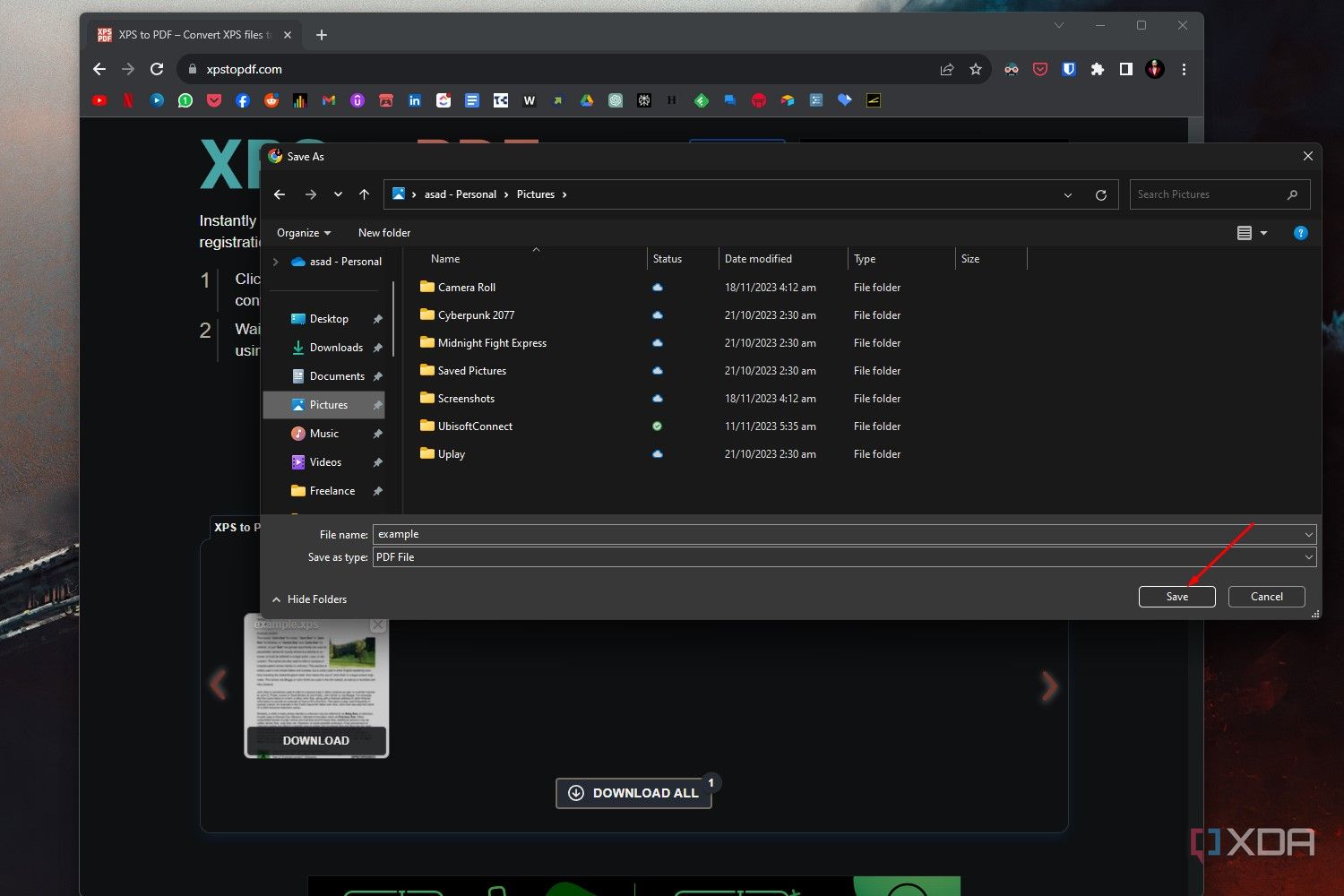Viewport: 1344px width, 896px height.
Task: Open the YouTube bookmark in the bookmarks bar
Action: click(x=99, y=100)
